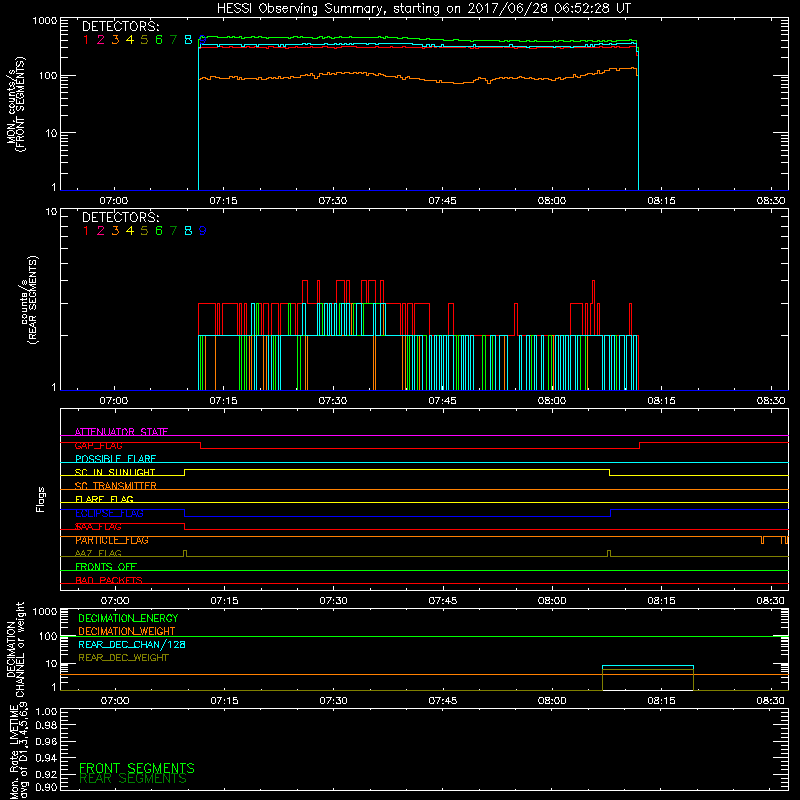800x800 pixels.
Task: Click DECIMATION CHANNEL or weight axis title
Action: click(15, 649)
